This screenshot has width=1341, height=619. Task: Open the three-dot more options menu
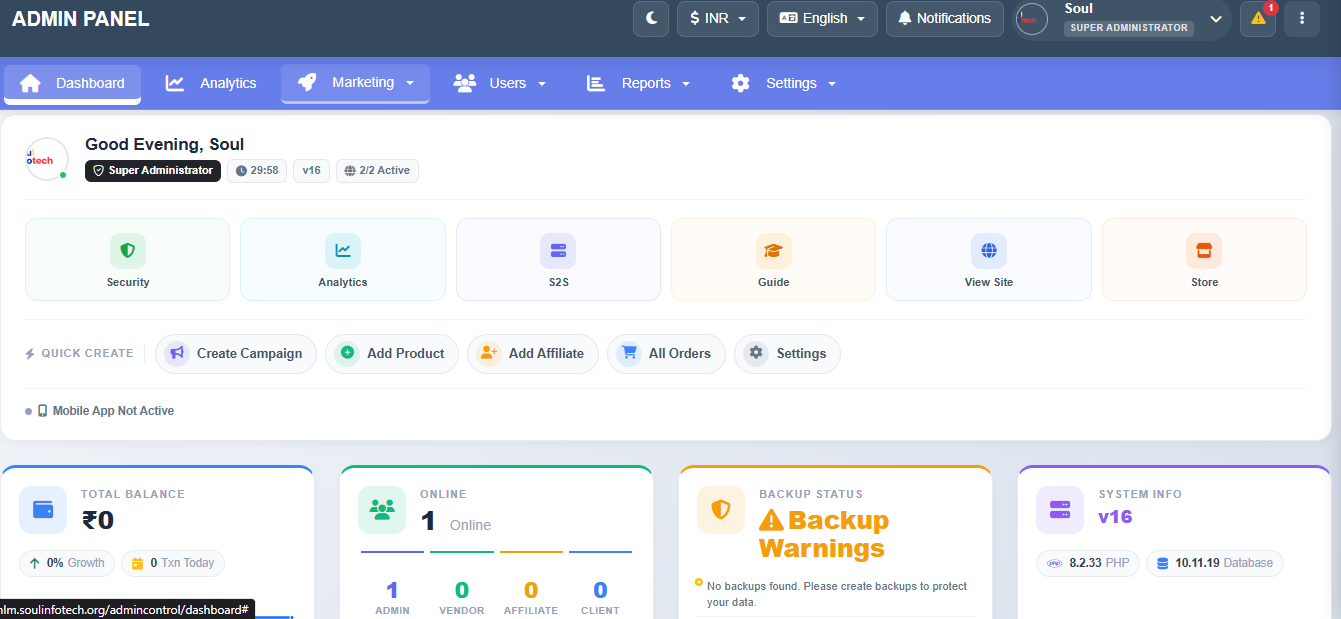click(x=1302, y=18)
